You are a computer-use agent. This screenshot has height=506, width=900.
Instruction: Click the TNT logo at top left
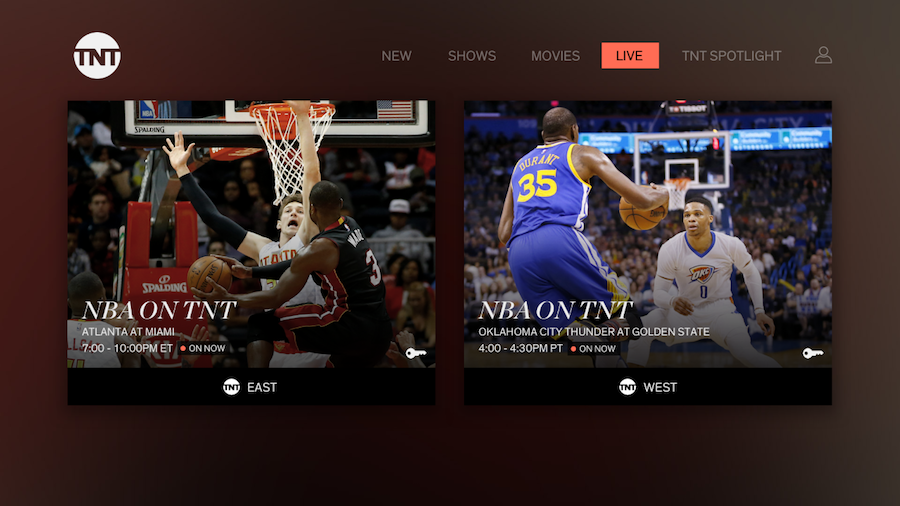click(x=97, y=56)
